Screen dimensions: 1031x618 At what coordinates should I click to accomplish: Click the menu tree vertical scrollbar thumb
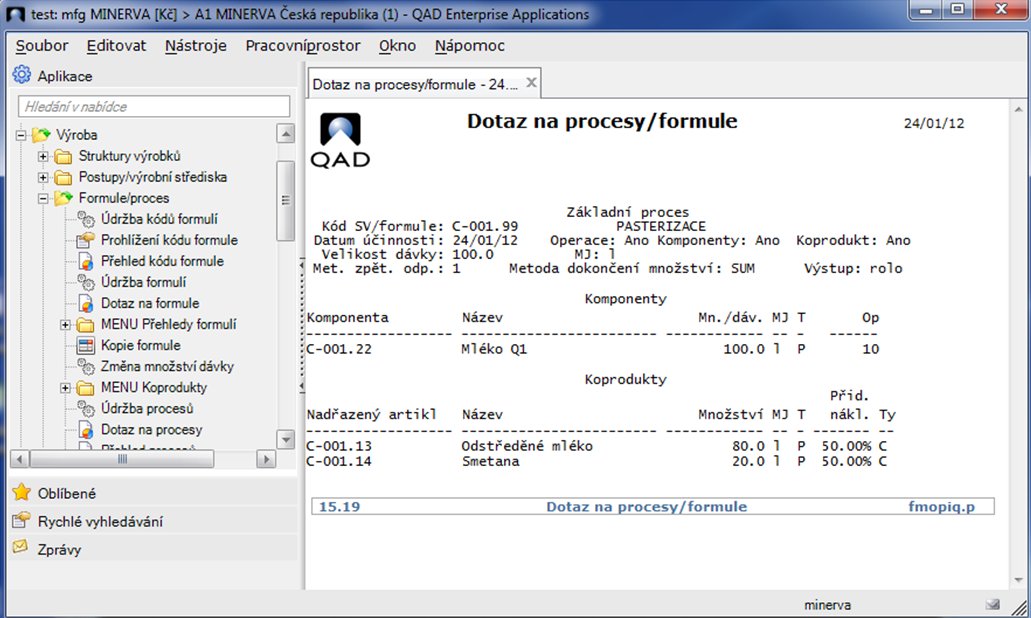point(285,201)
